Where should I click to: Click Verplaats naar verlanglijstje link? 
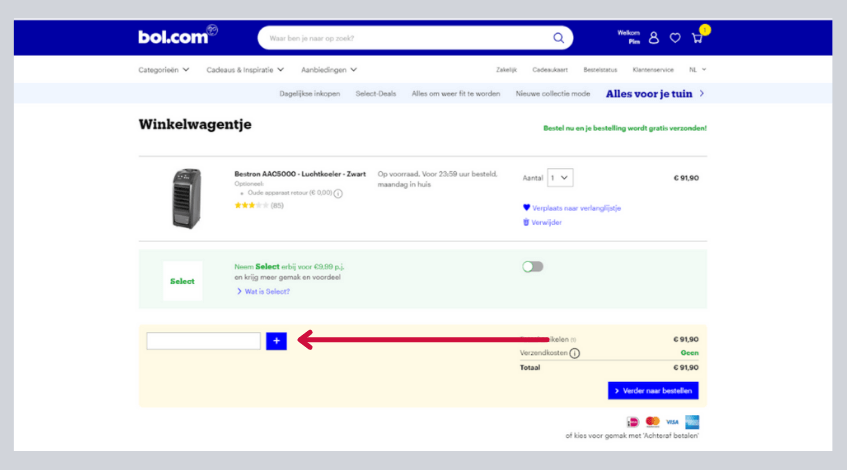[576, 208]
